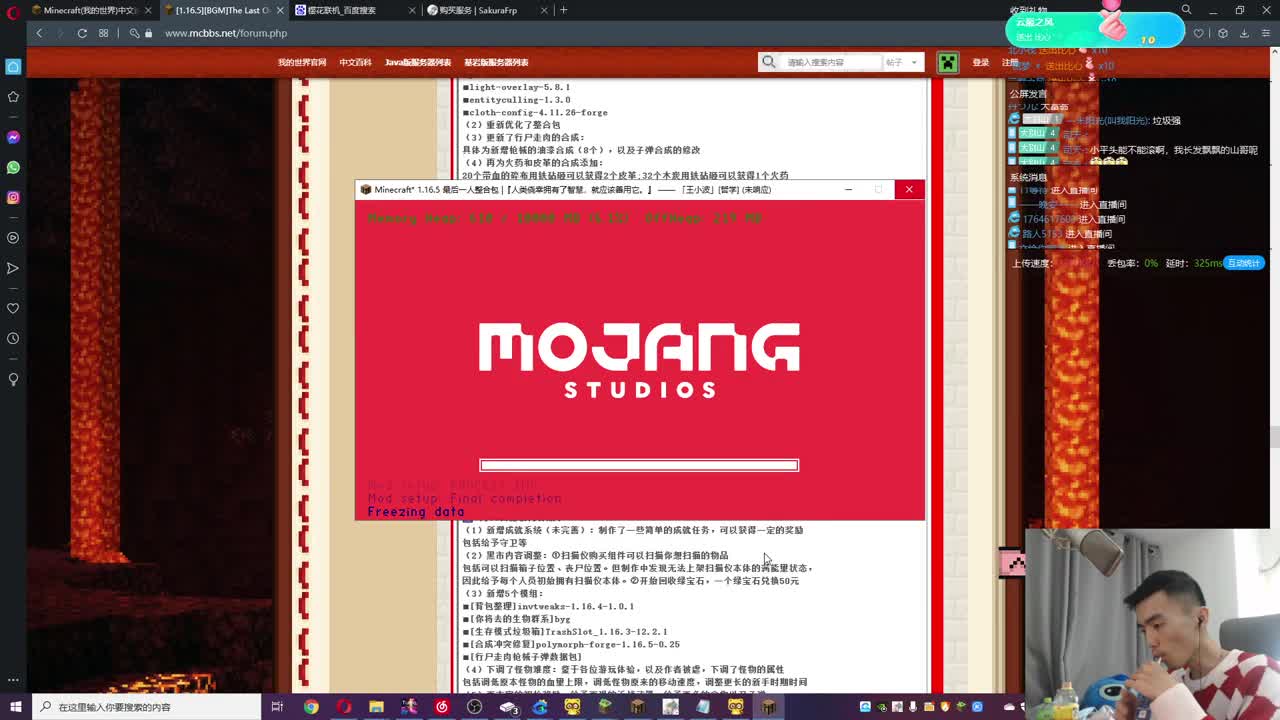Open the File Explorer taskbar icon

point(376,707)
